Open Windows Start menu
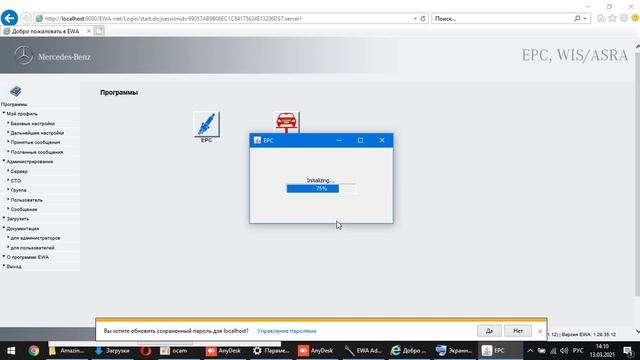The height and width of the screenshot is (360, 640). [x=11, y=351]
